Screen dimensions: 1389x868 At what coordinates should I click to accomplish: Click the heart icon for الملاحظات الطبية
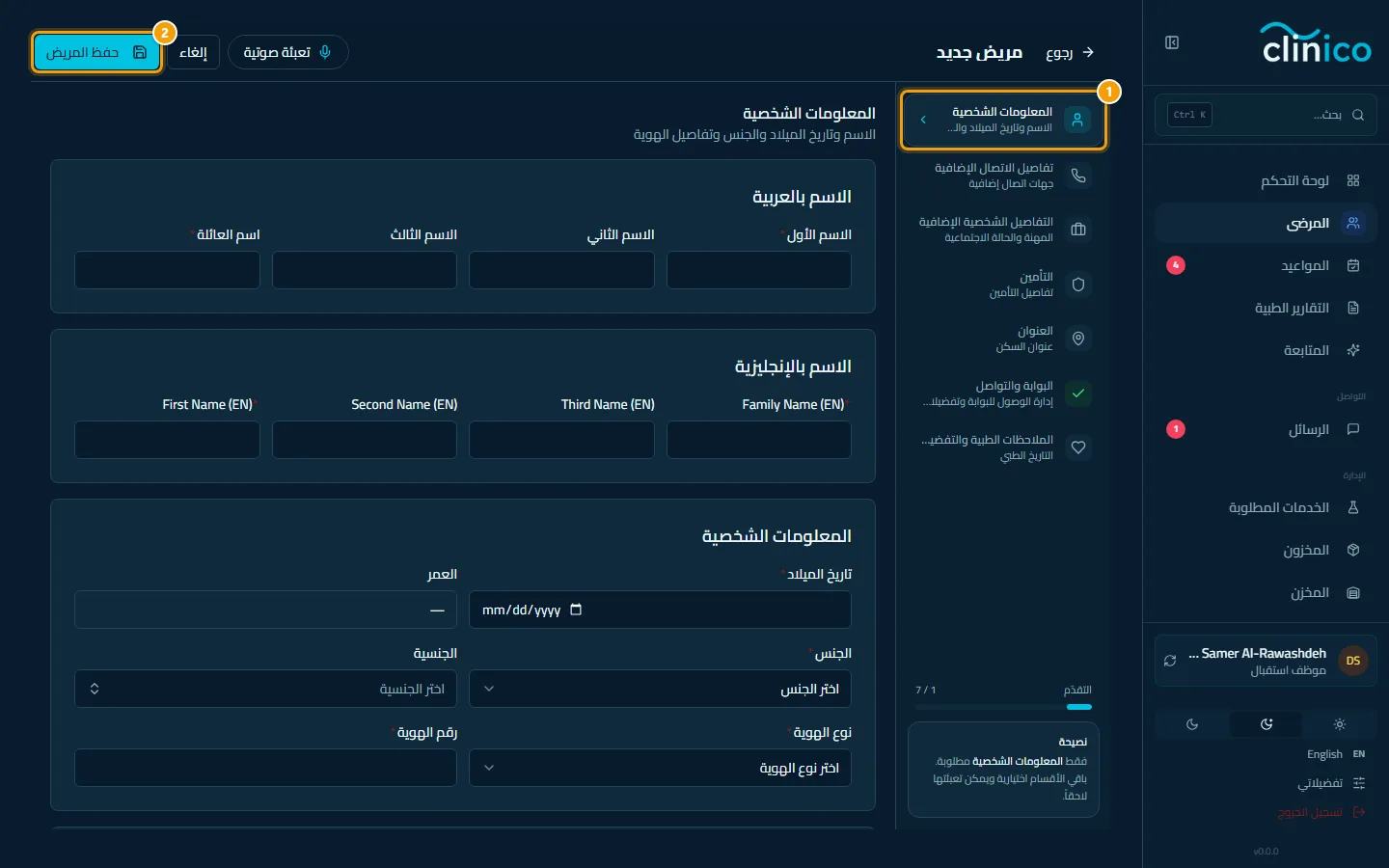[1078, 448]
